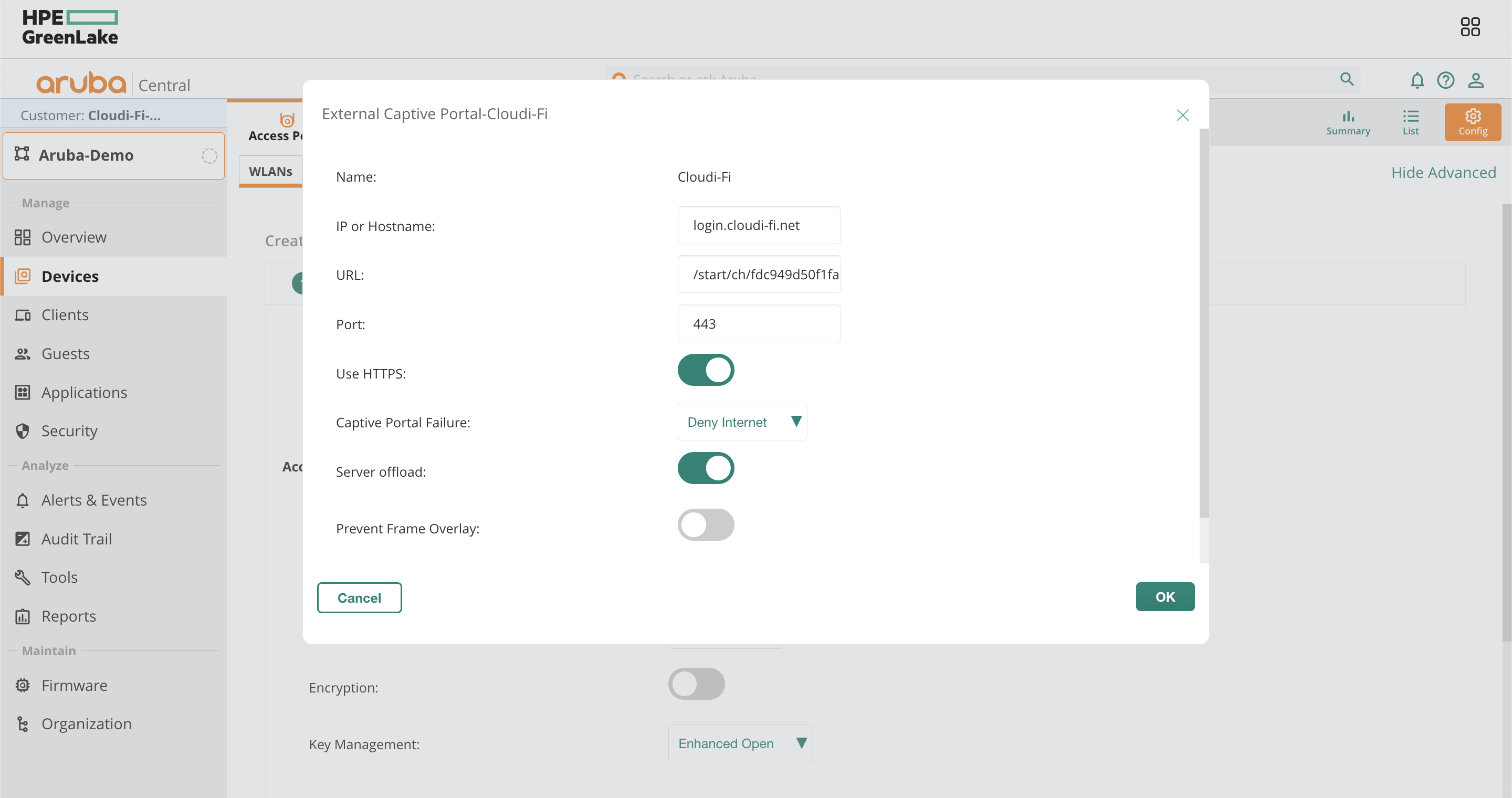Expand the Aruba-Demo group selector
The width and height of the screenshot is (1512, 798).
113,155
